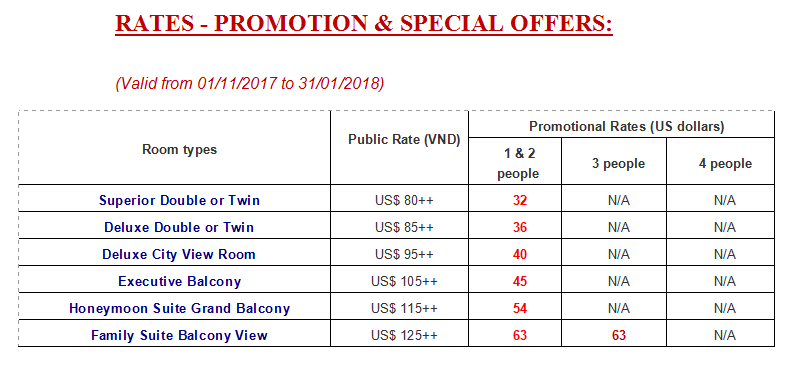Click the red 45 Executive Balcony rate

click(520, 281)
